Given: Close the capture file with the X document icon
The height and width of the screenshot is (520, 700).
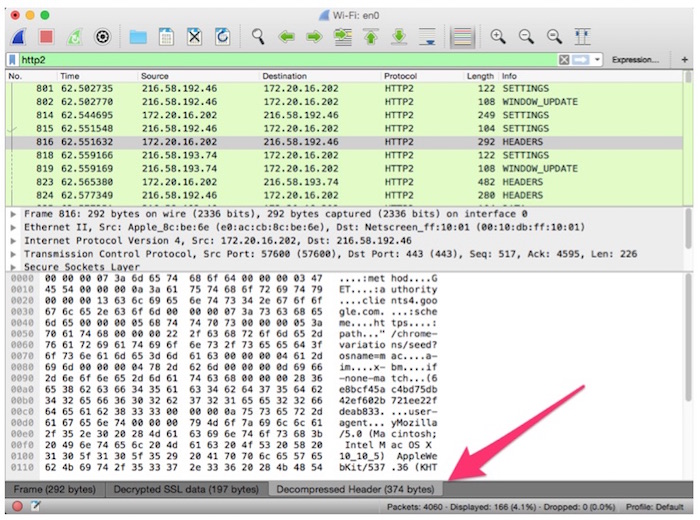Looking at the screenshot, I should [194, 37].
